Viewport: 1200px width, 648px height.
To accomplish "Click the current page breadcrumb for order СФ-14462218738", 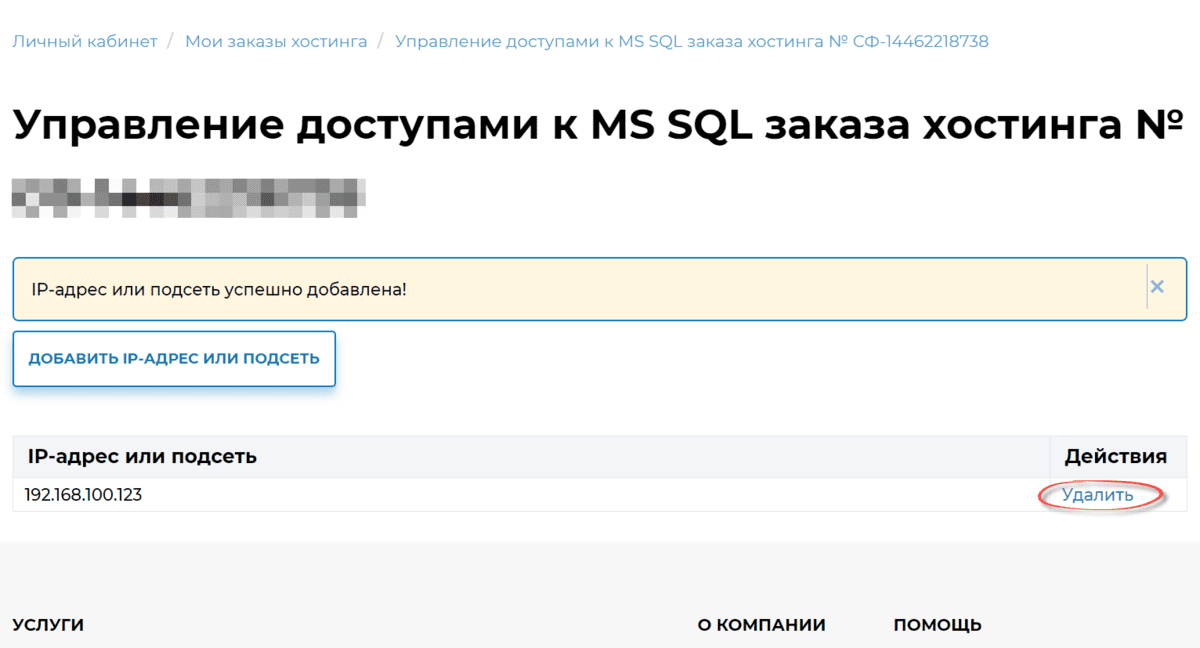I will coord(690,41).
